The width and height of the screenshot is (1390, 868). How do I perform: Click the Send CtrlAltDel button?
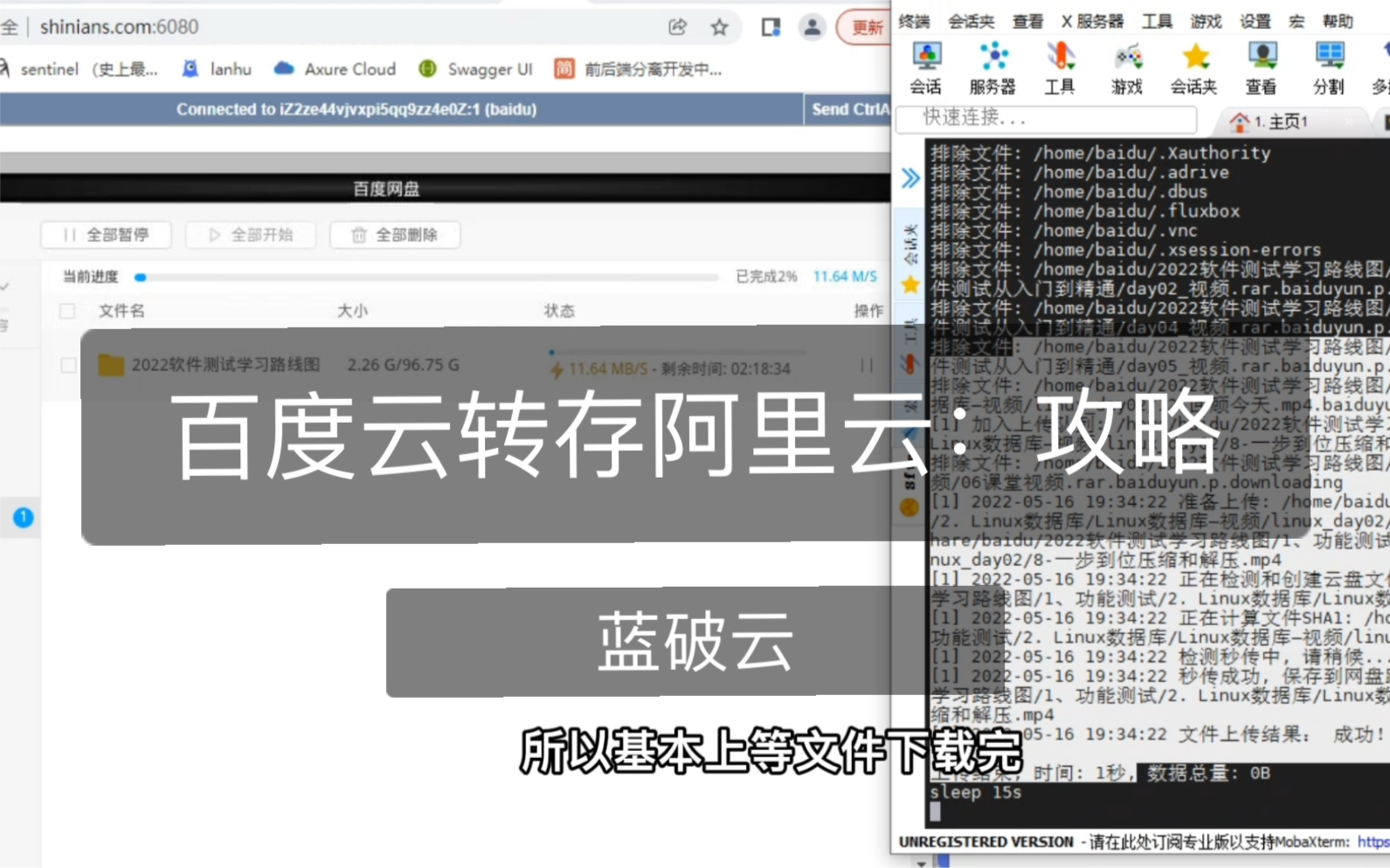pos(848,109)
